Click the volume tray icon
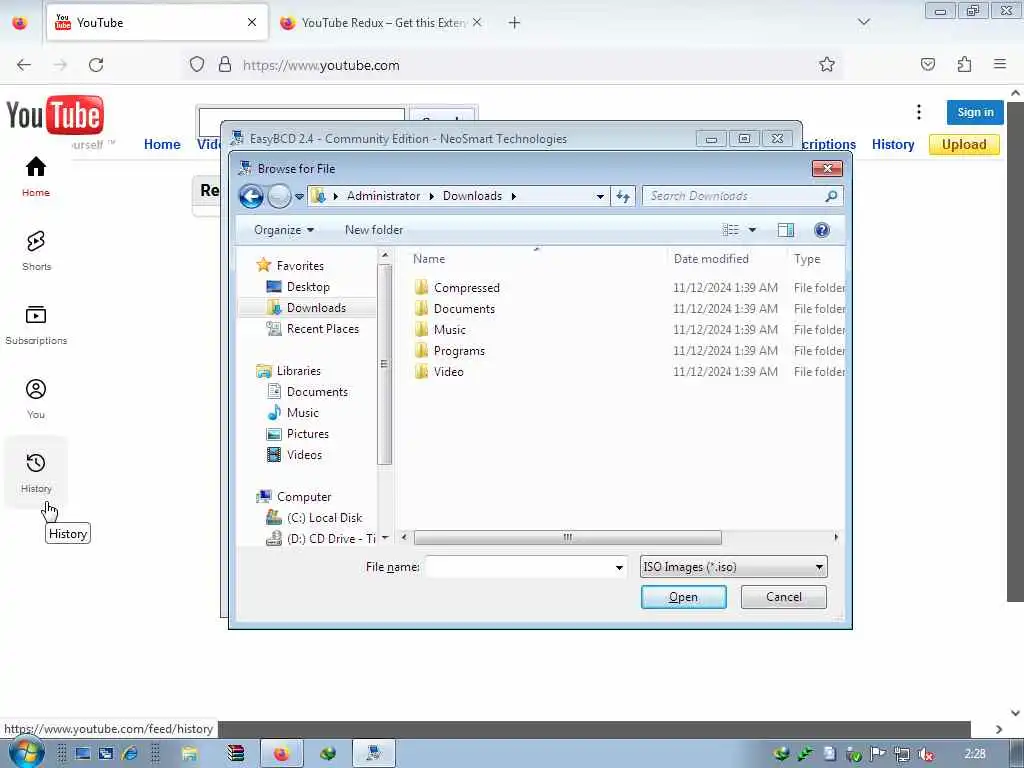 tap(925, 754)
